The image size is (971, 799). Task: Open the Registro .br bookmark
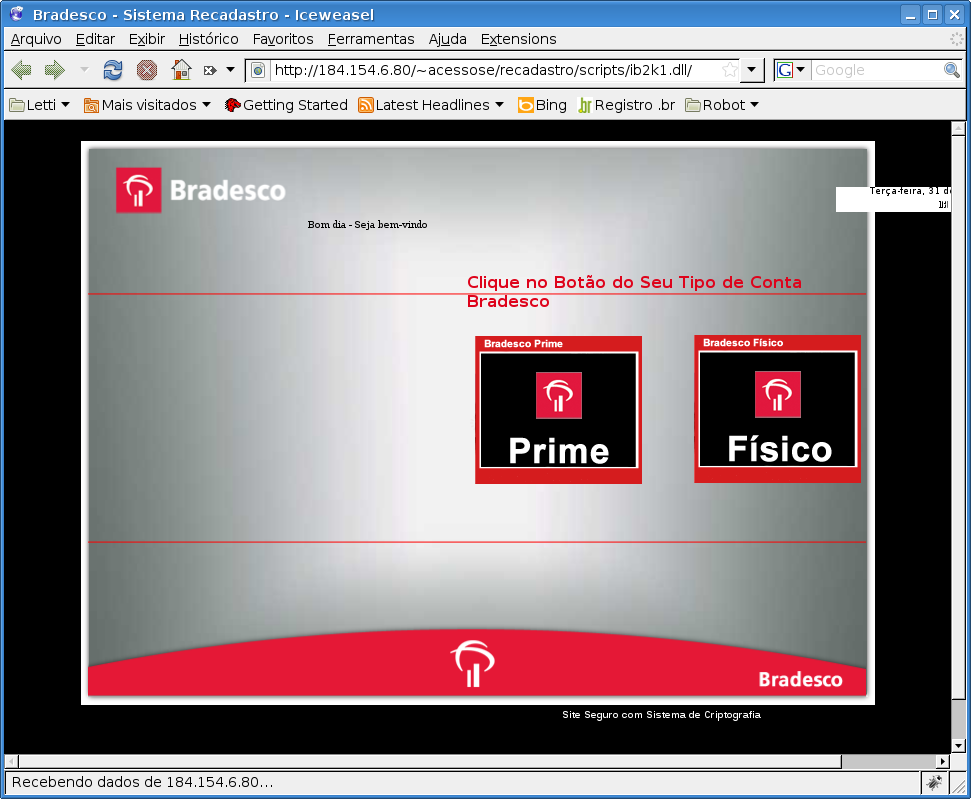627,105
